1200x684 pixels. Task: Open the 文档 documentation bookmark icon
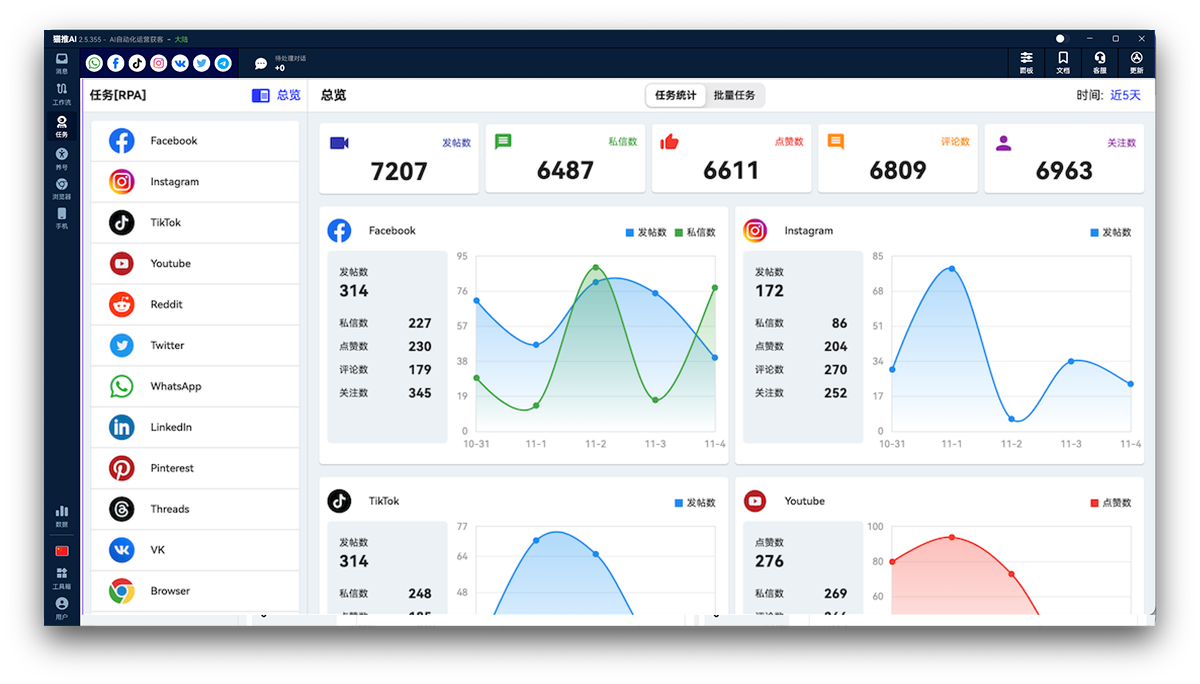(1063, 62)
